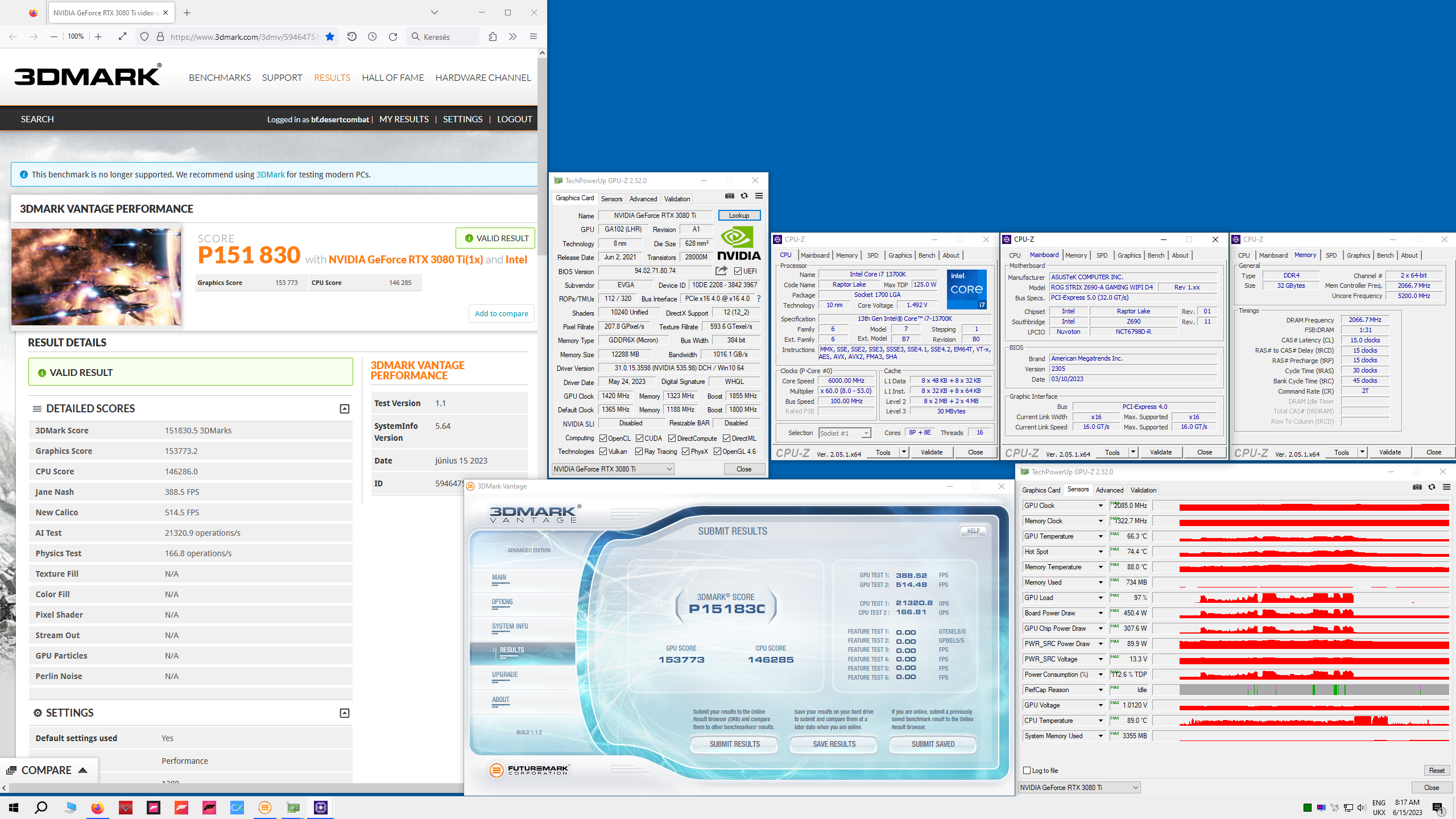Click Submit Results button in Vantage

pyautogui.click(x=734, y=744)
